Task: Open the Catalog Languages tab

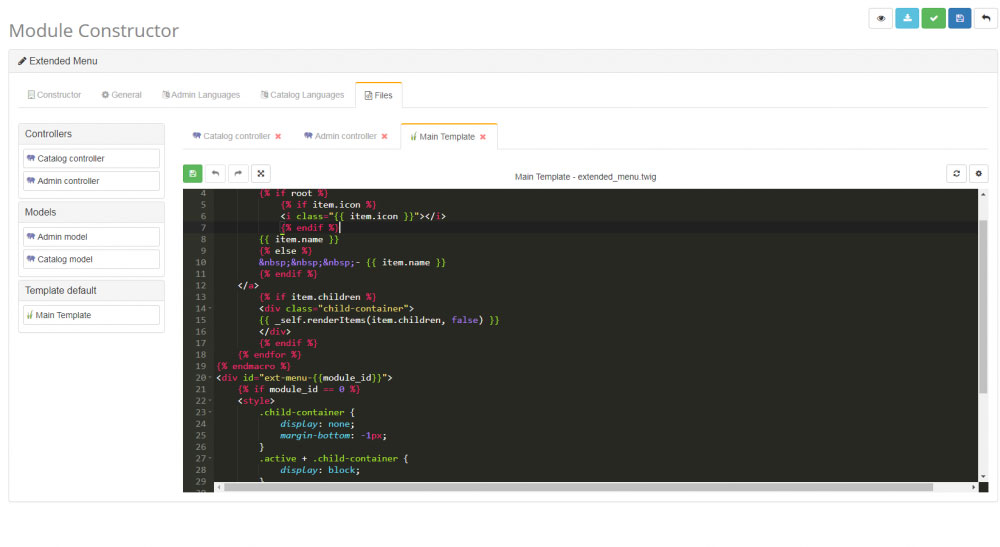Action: point(301,95)
